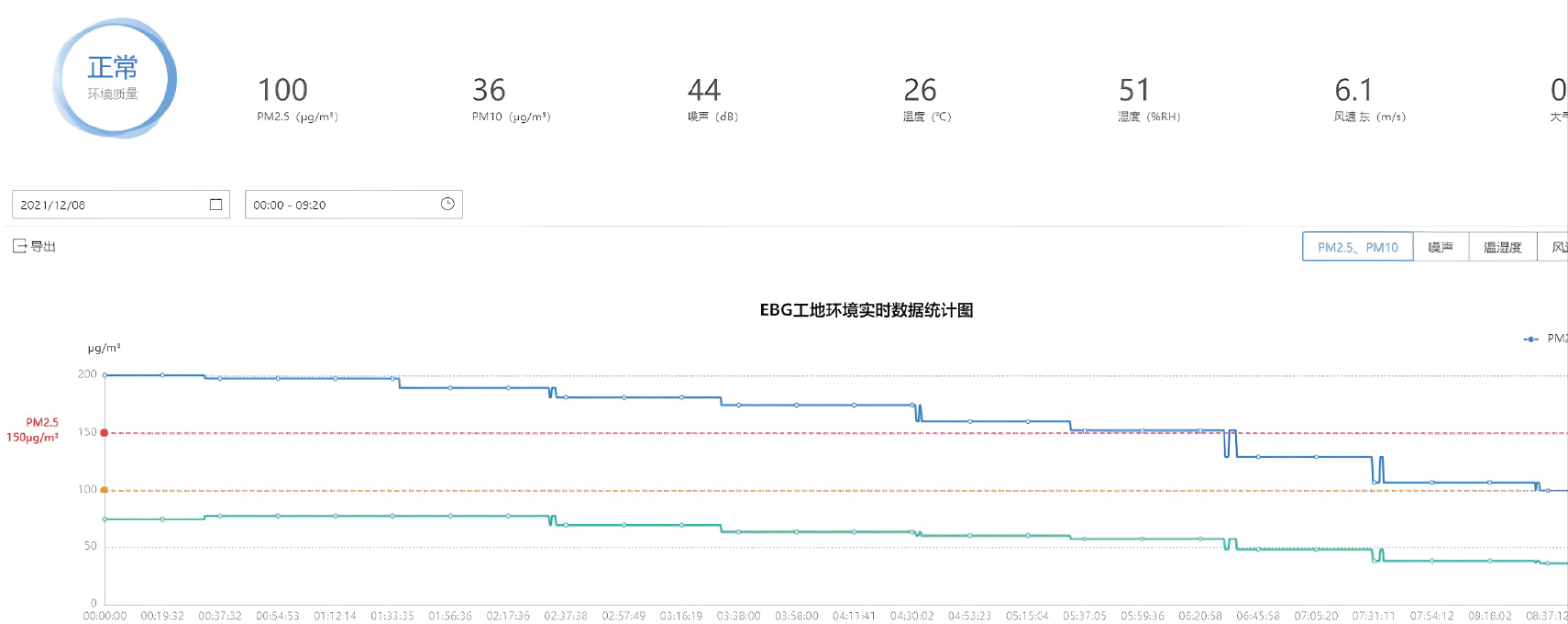Click the humidity value 51
Screen dimensions: 1568x624
(x=1134, y=90)
